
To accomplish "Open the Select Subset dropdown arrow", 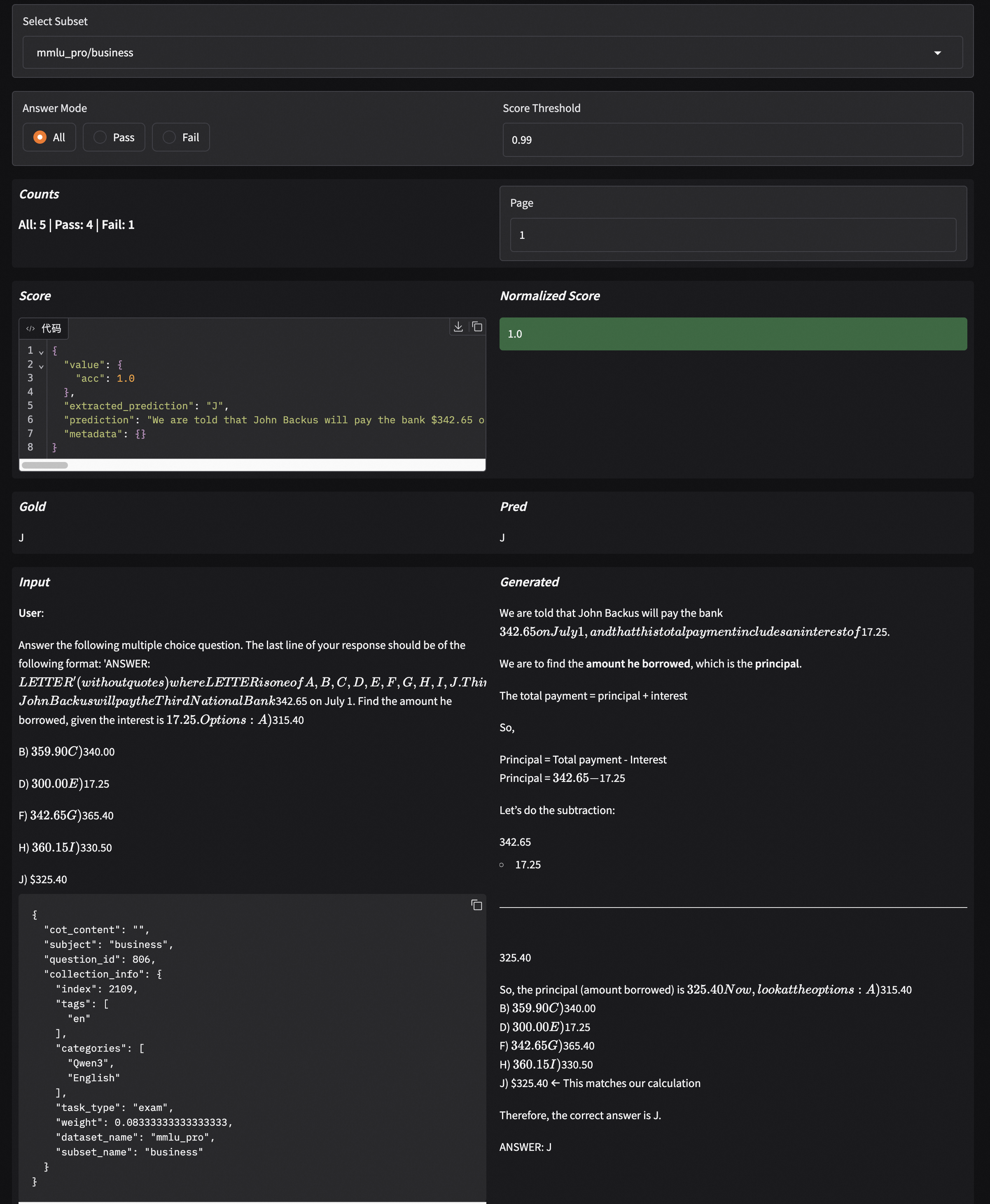I will point(937,53).
